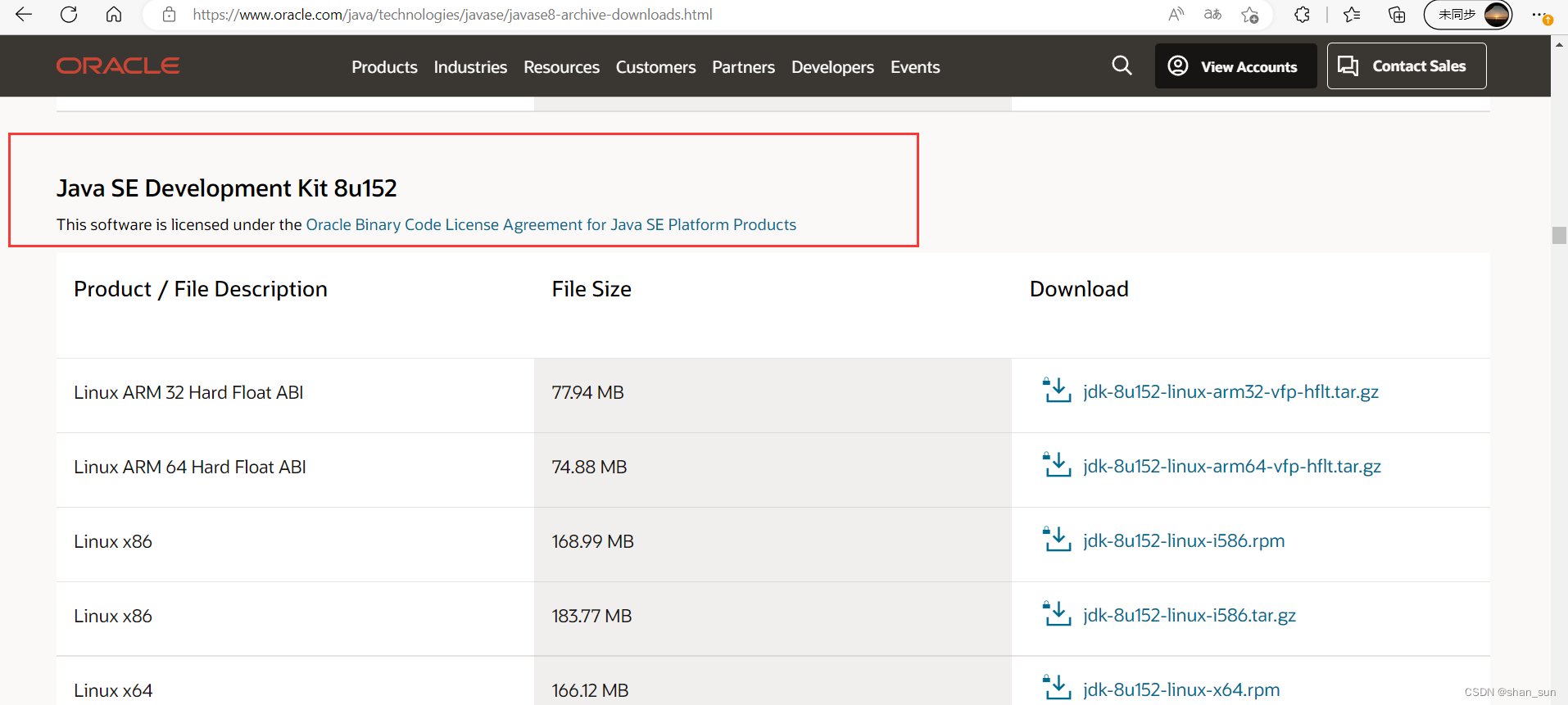Image resolution: width=1568 pixels, height=705 pixels.
Task: Open Oracle site search
Action: [1122, 66]
